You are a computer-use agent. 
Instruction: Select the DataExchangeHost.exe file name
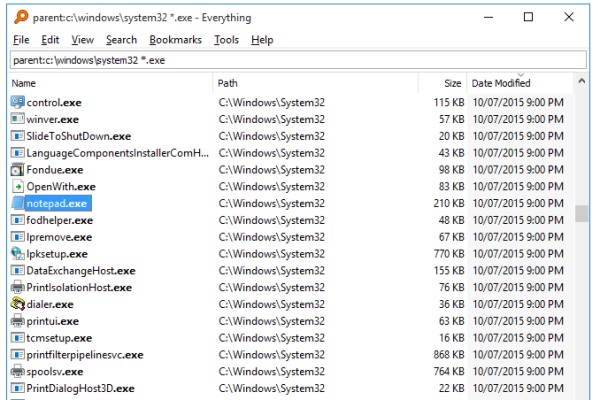pos(81,271)
